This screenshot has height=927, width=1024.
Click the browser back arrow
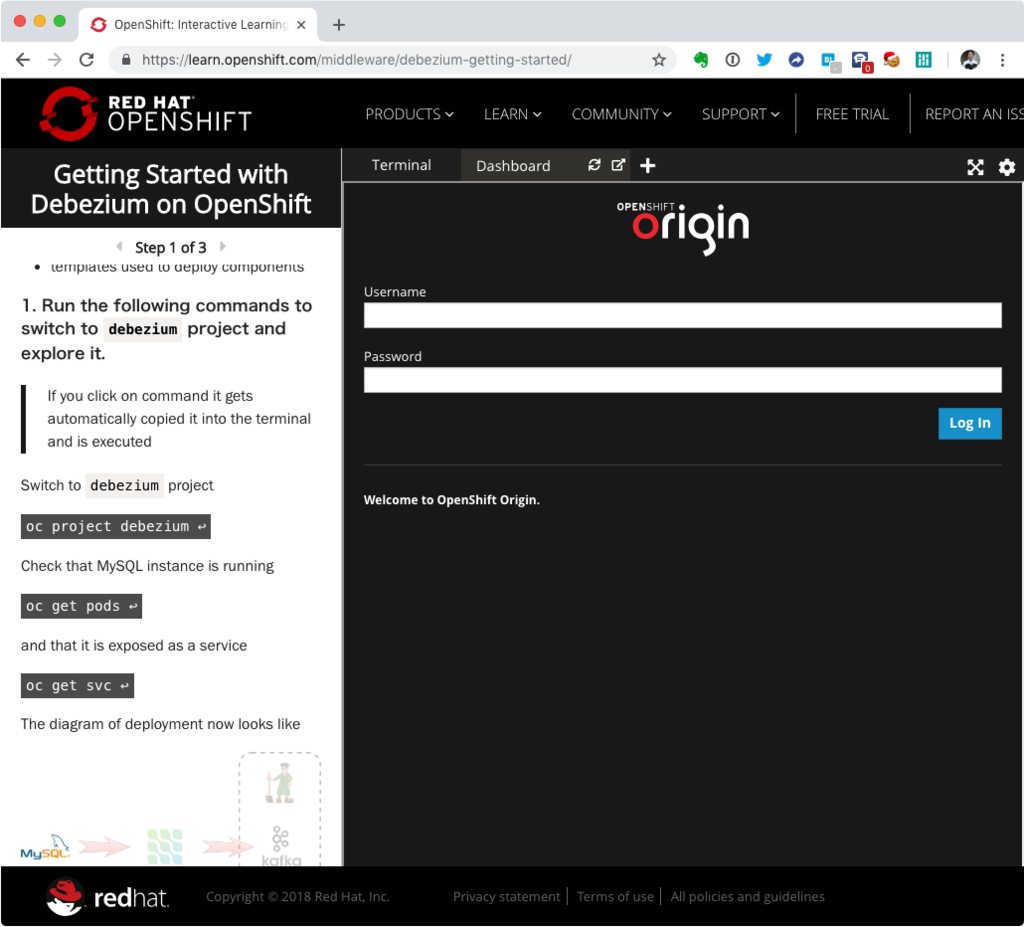(23, 60)
